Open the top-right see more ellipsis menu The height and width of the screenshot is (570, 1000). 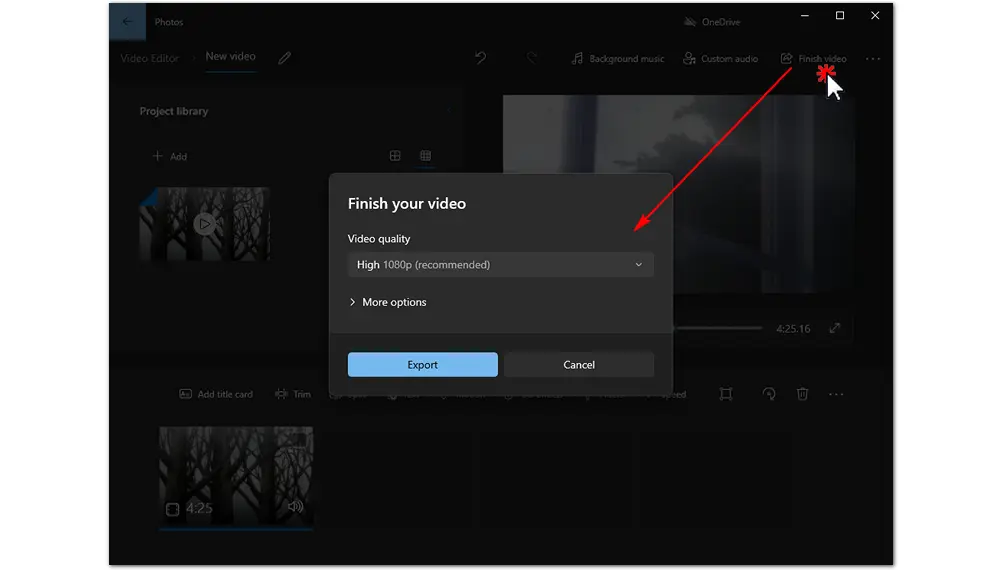click(873, 59)
